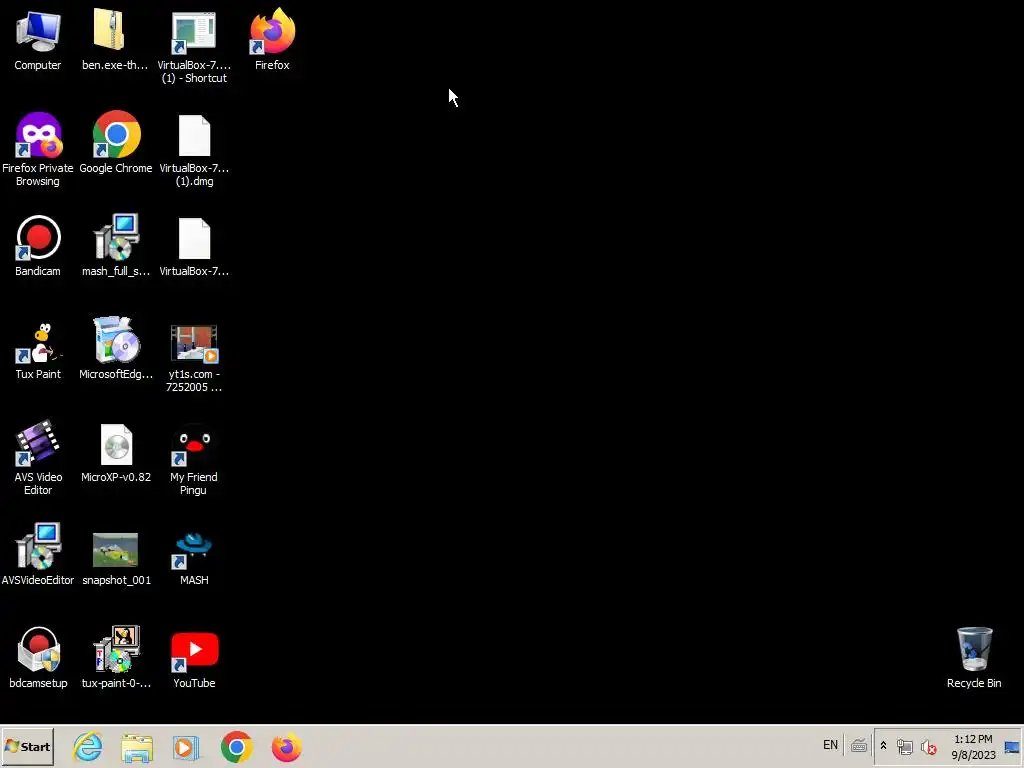Viewport: 1024px width, 768px height.
Task: Open Windows Explorer from the taskbar
Action: [137, 747]
